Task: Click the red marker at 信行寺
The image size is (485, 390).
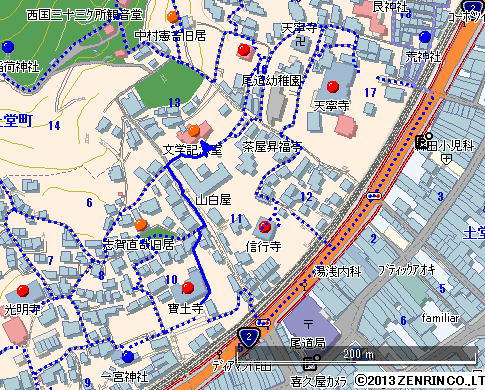Action: pyautogui.click(x=265, y=226)
